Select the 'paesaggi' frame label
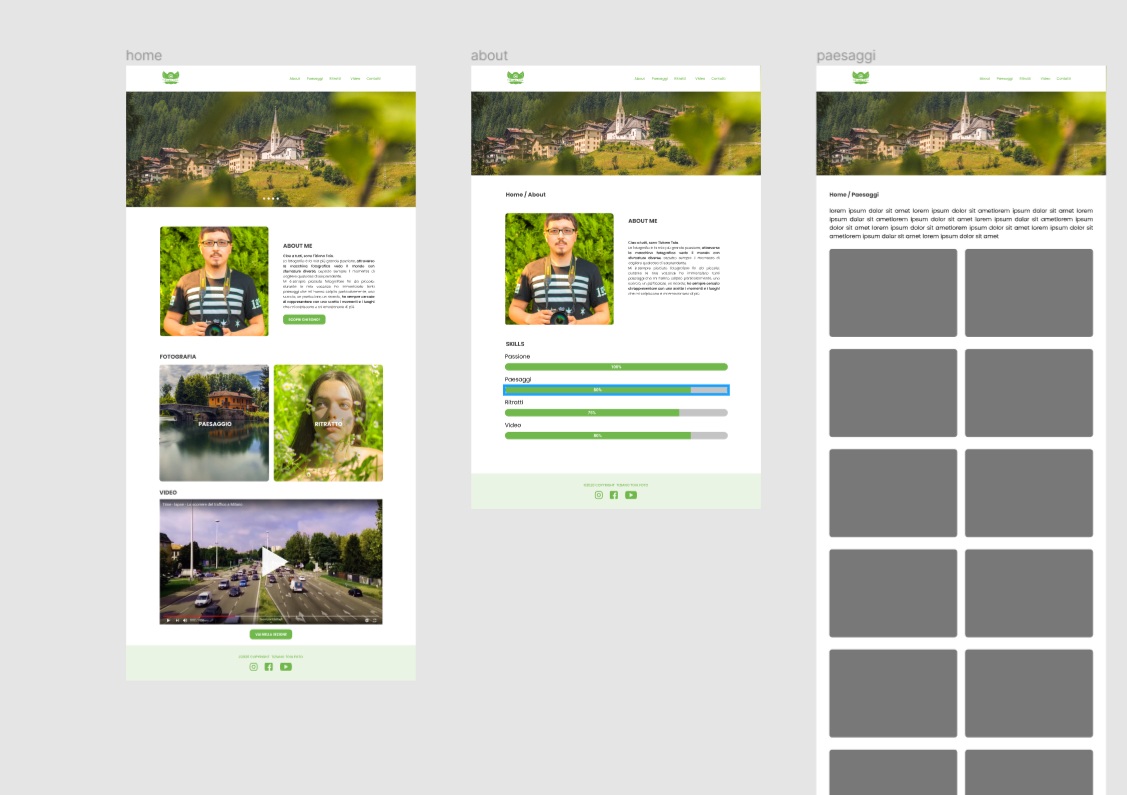 [x=846, y=55]
